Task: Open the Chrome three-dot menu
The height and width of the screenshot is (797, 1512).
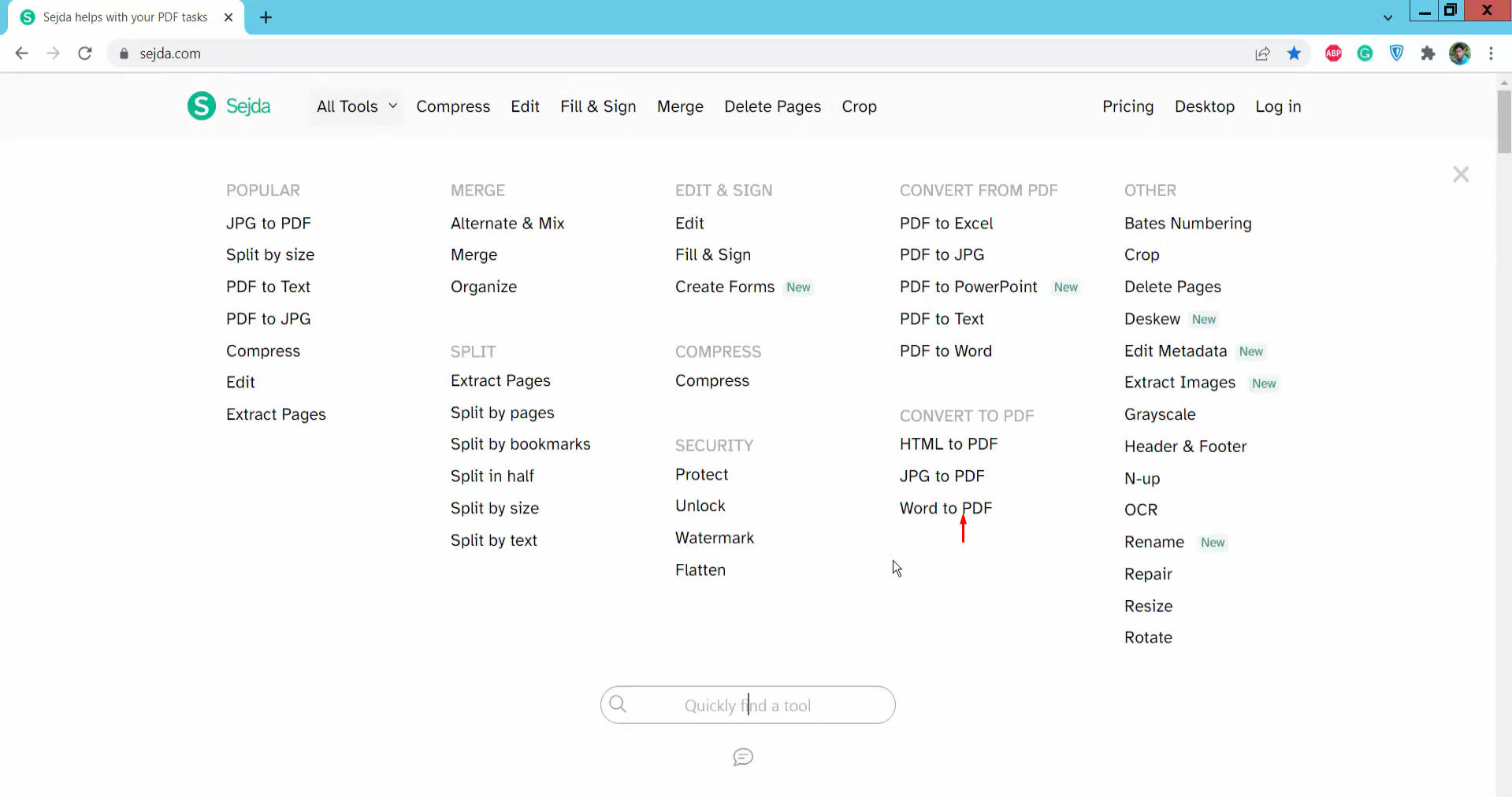Action: [x=1491, y=54]
